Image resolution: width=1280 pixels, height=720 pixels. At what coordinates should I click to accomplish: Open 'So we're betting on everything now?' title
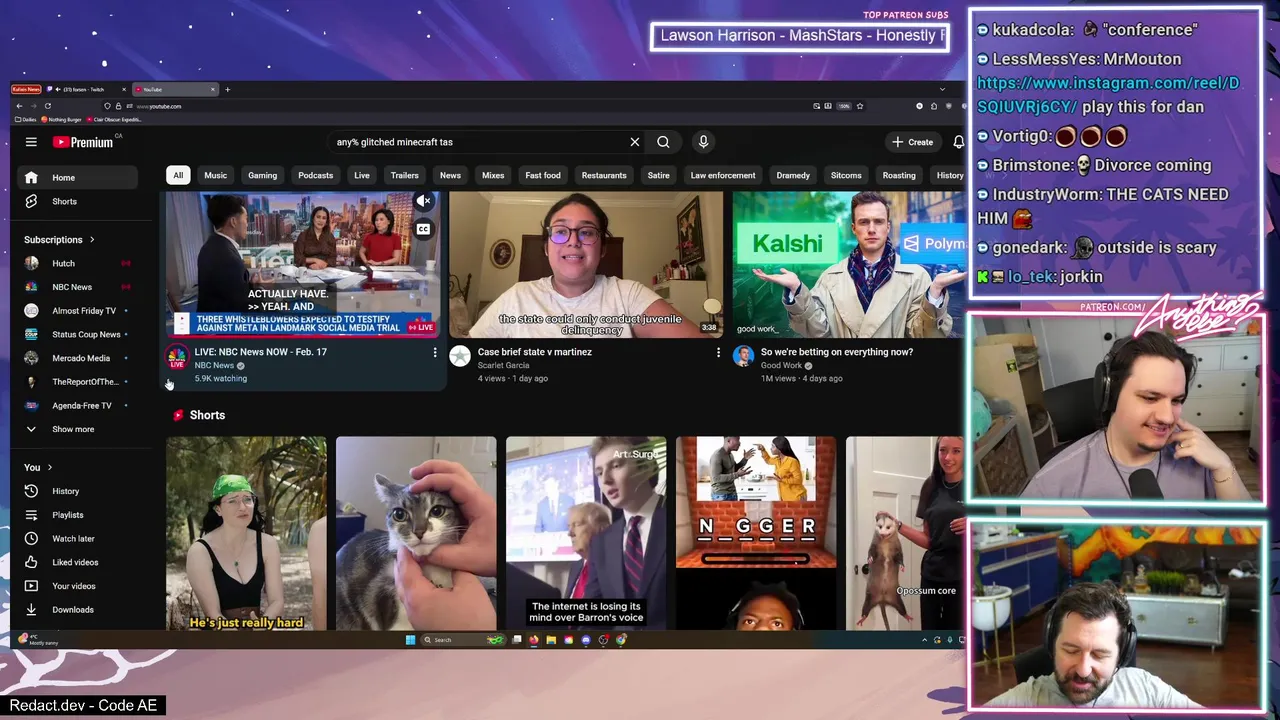click(x=837, y=352)
